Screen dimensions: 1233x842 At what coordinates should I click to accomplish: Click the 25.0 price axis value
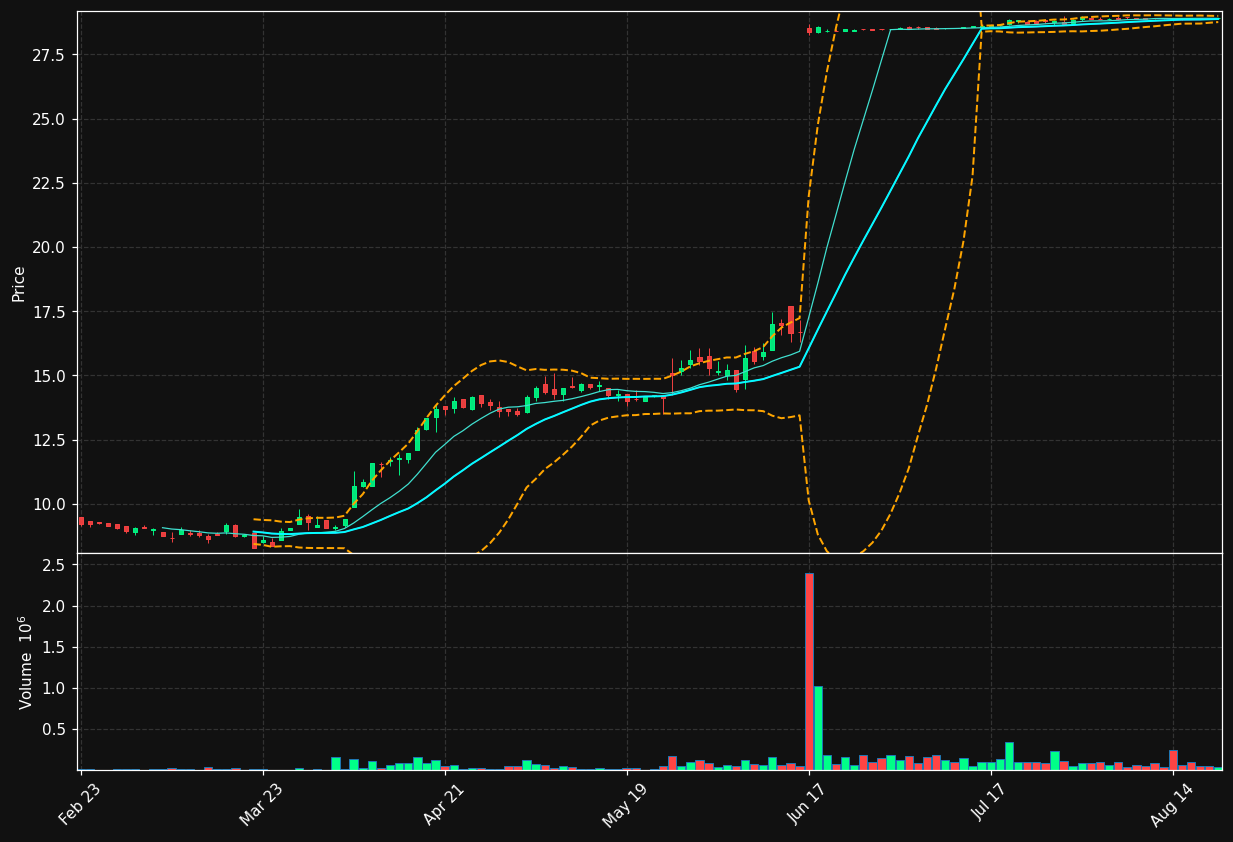point(48,119)
